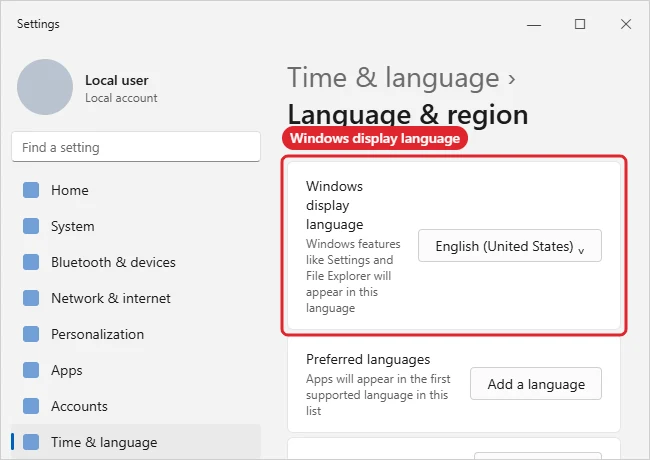Viewport: 650px width, 460px height.
Task: Click the Add a language button
Action: click(x=536, y=384)
